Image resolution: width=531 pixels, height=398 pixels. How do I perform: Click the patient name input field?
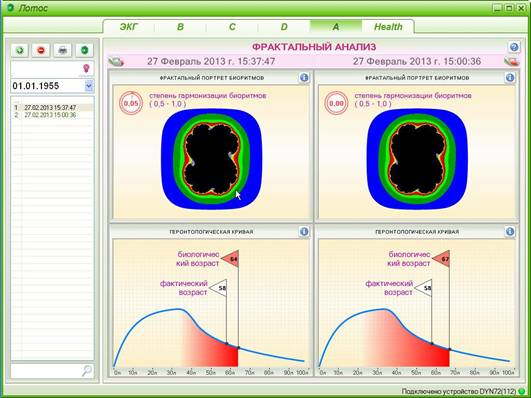point(46,69)
